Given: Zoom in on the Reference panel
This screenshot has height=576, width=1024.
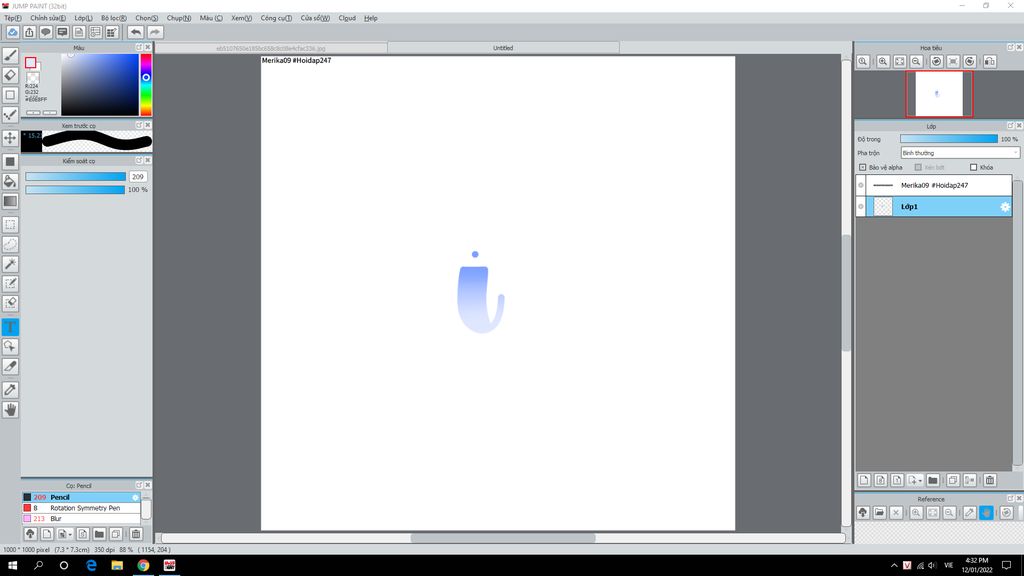Looking at the screenshot, I should pyautogui.click(x=916, y=513).
